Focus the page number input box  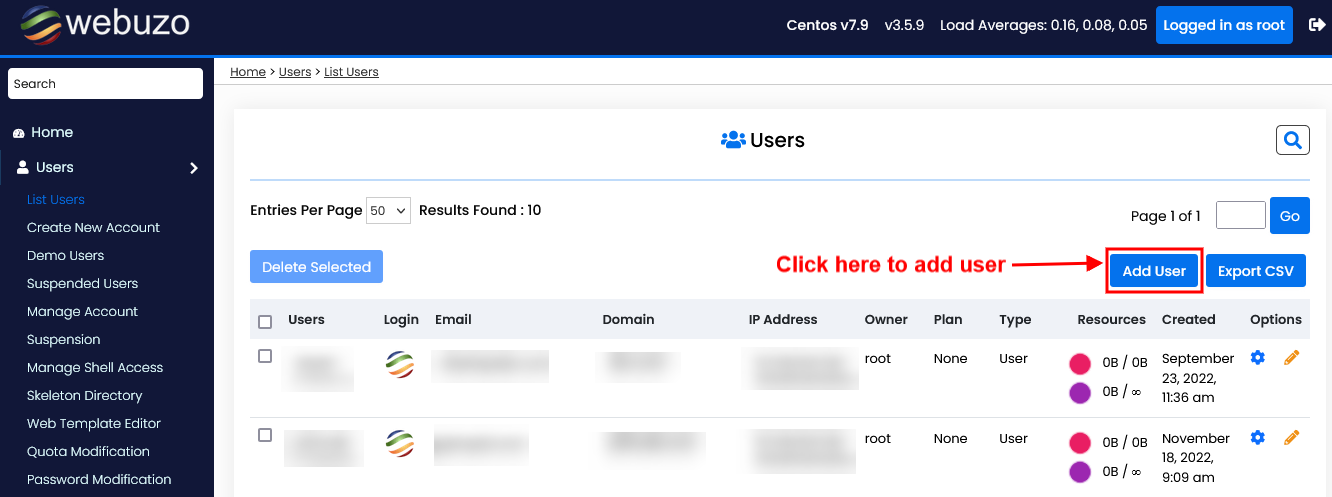pos(1241,215)
